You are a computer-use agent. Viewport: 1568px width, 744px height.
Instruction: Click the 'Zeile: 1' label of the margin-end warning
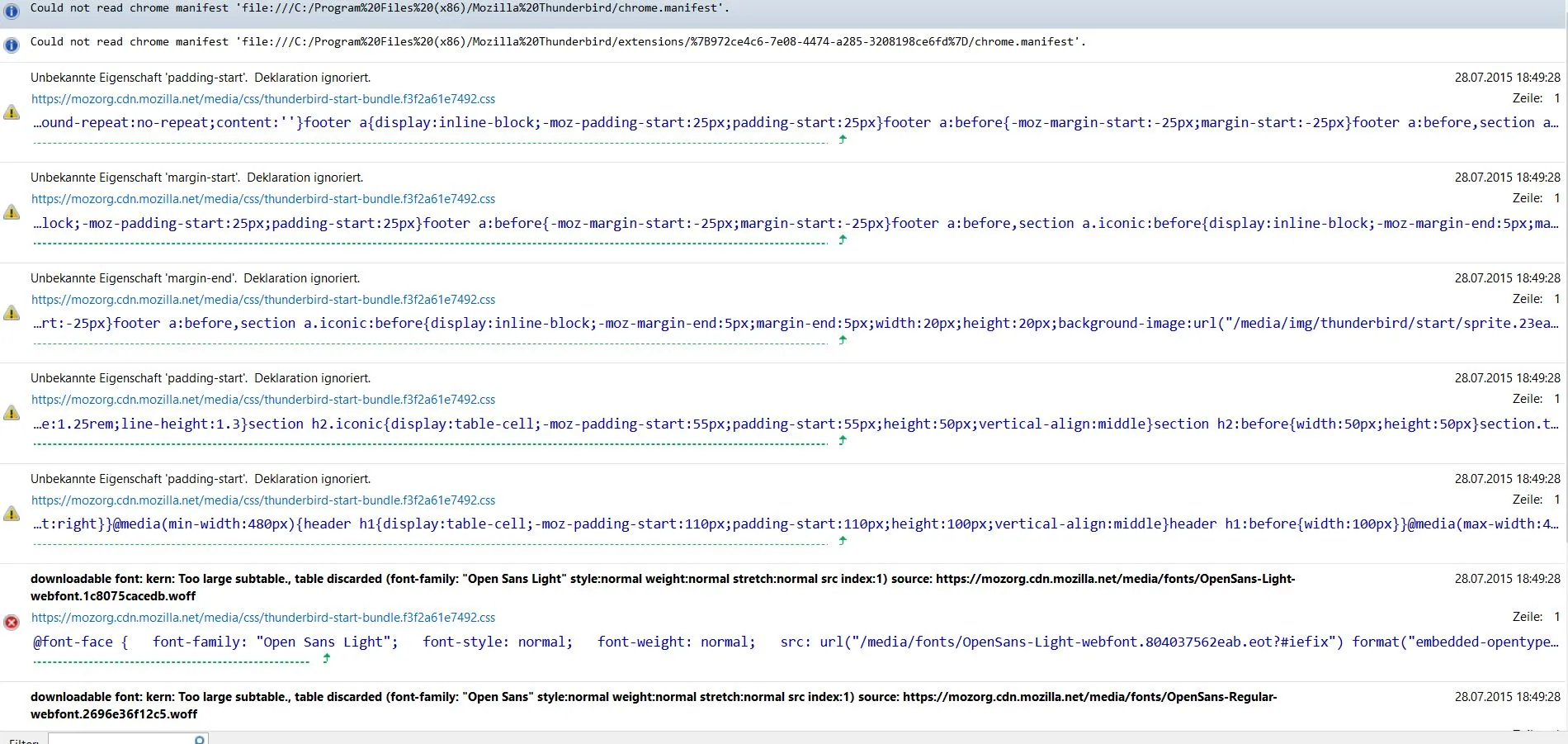coord(1536,299)
